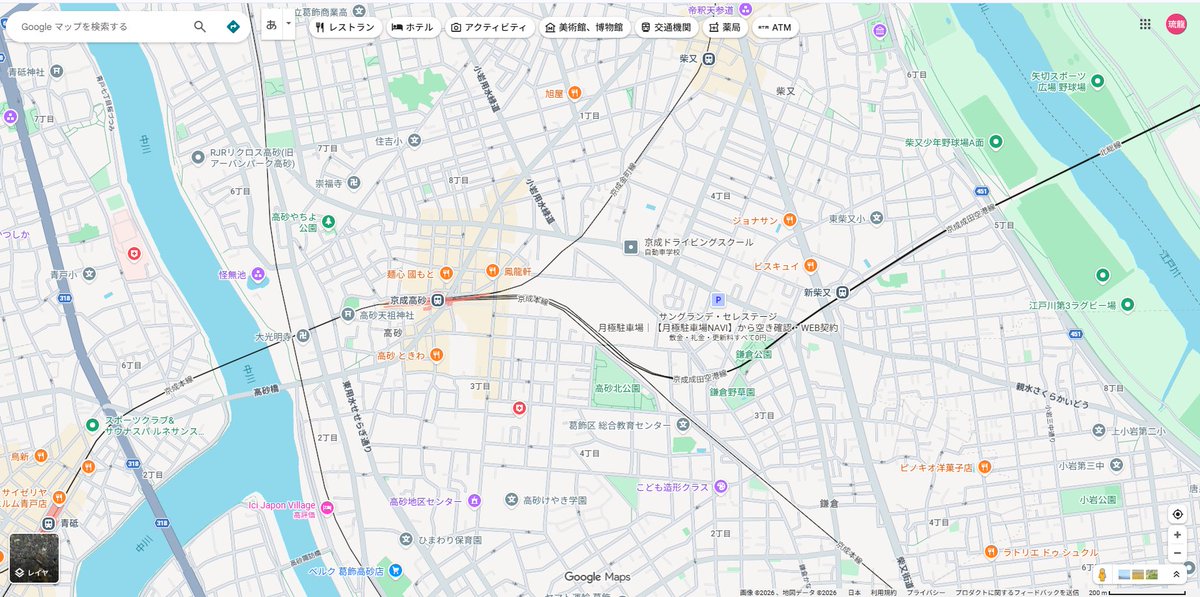
Task: Click the 高砂やちよ公園 park marker
Action: click(328, 221)
